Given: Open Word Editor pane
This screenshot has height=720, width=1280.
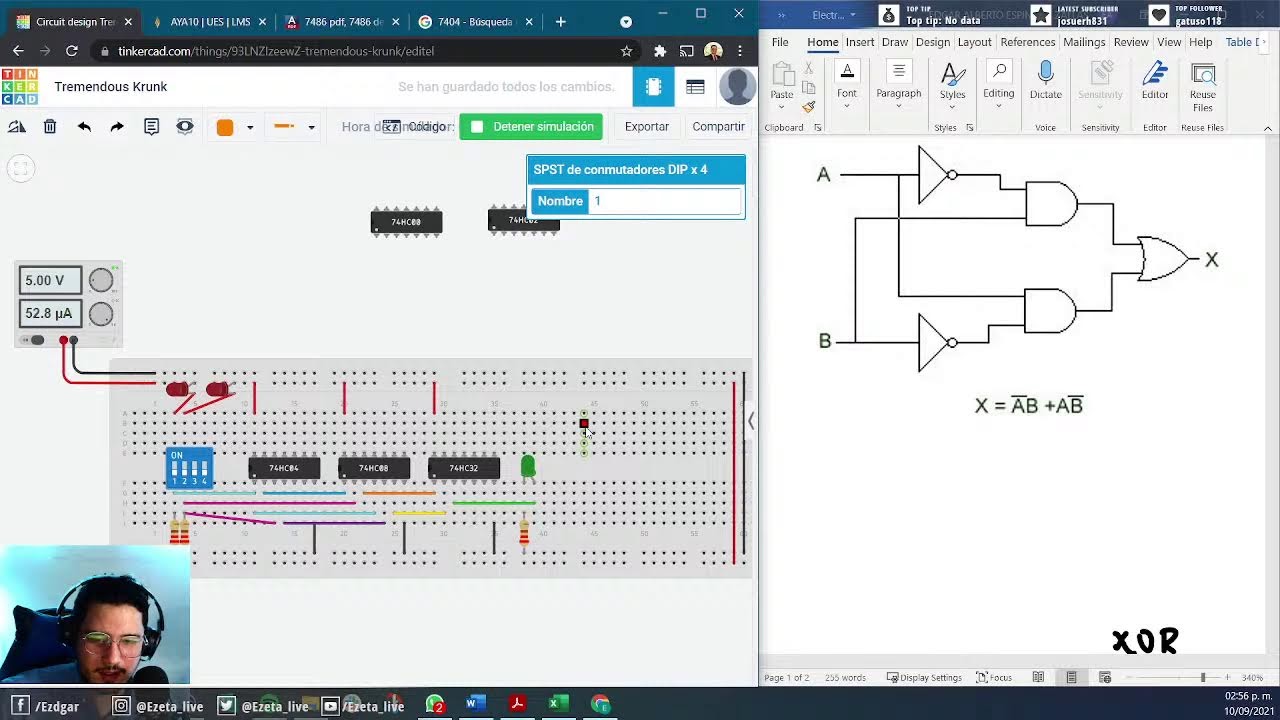Looking at the screenshot, I should [x=1155, y=80].
